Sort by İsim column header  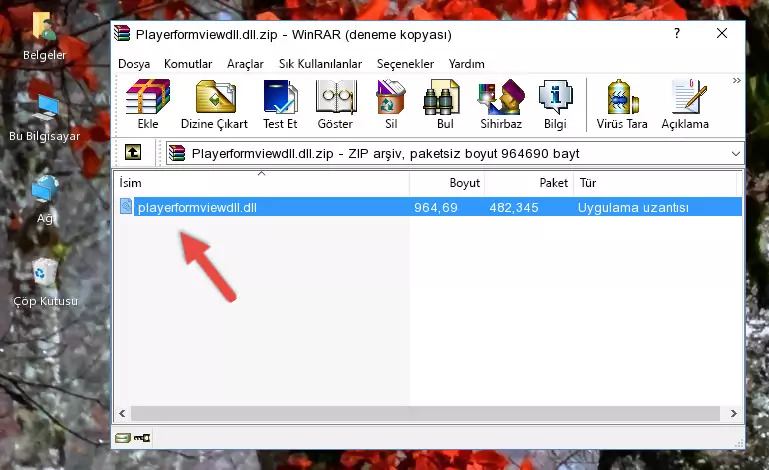(262, 183)
